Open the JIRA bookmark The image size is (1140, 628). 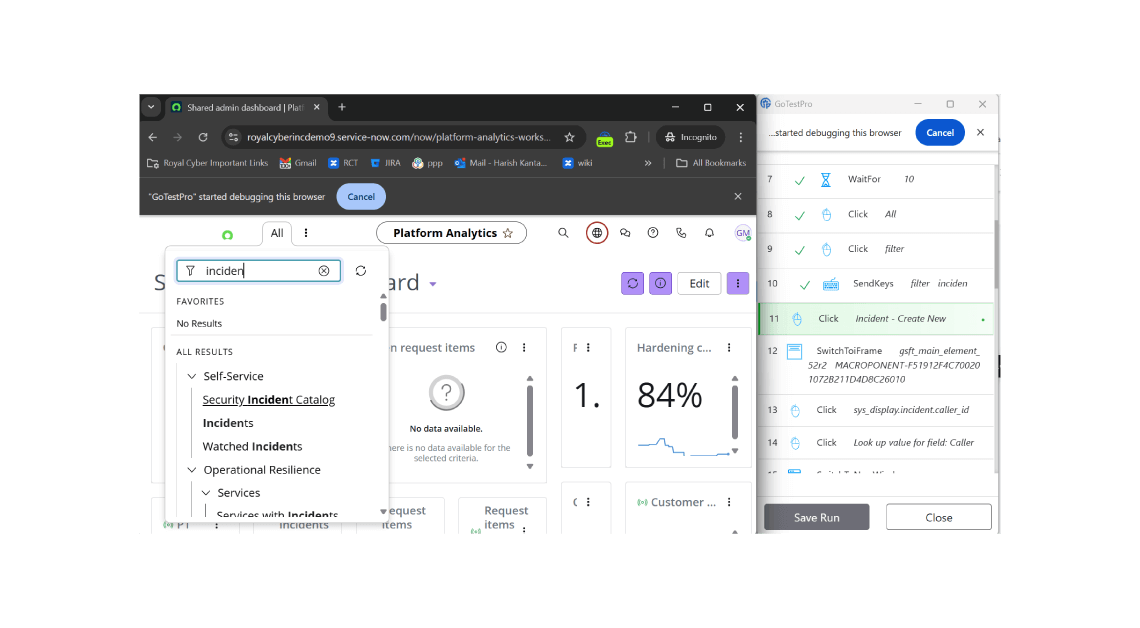(x=385, y=163)
